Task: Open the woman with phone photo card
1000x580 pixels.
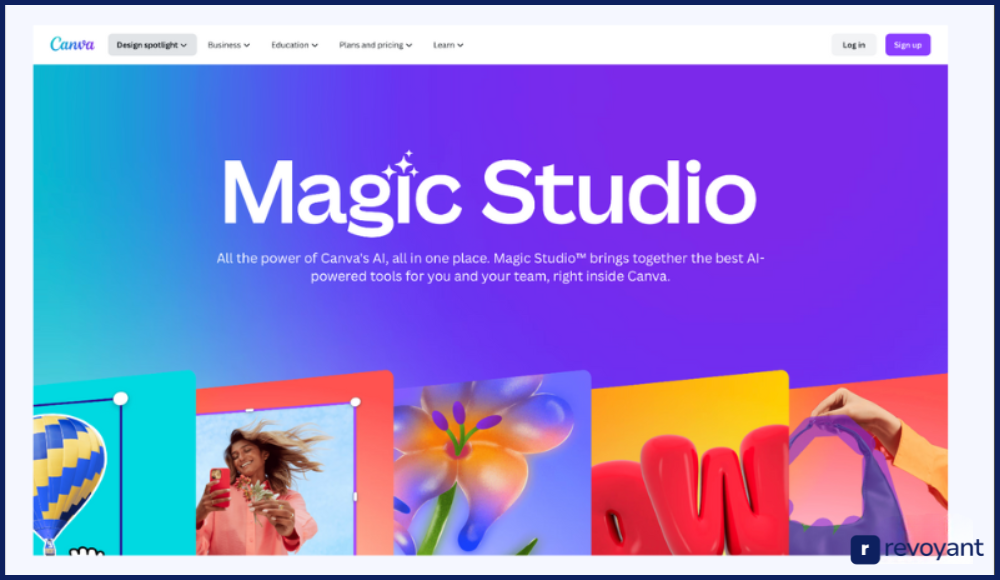Action: 295,464
